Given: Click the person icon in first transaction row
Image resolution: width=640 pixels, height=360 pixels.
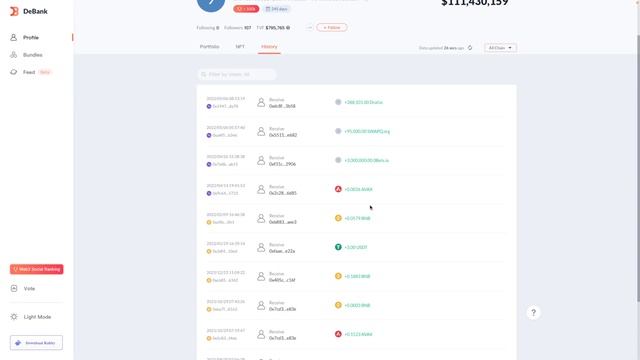Looking at the screenshot, I should point(261,102).
